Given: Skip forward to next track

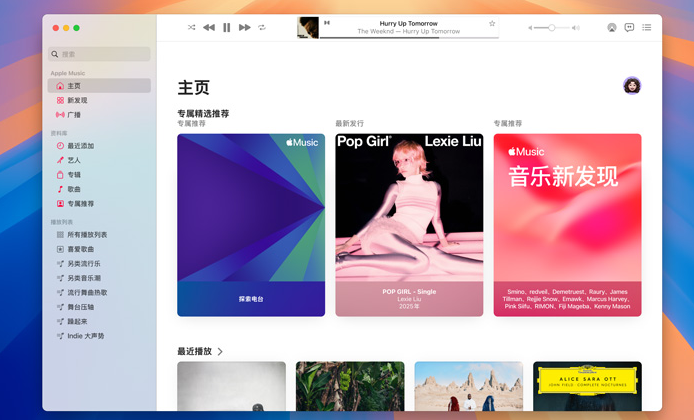Looking at the screenshot, I should coord(244,27).
